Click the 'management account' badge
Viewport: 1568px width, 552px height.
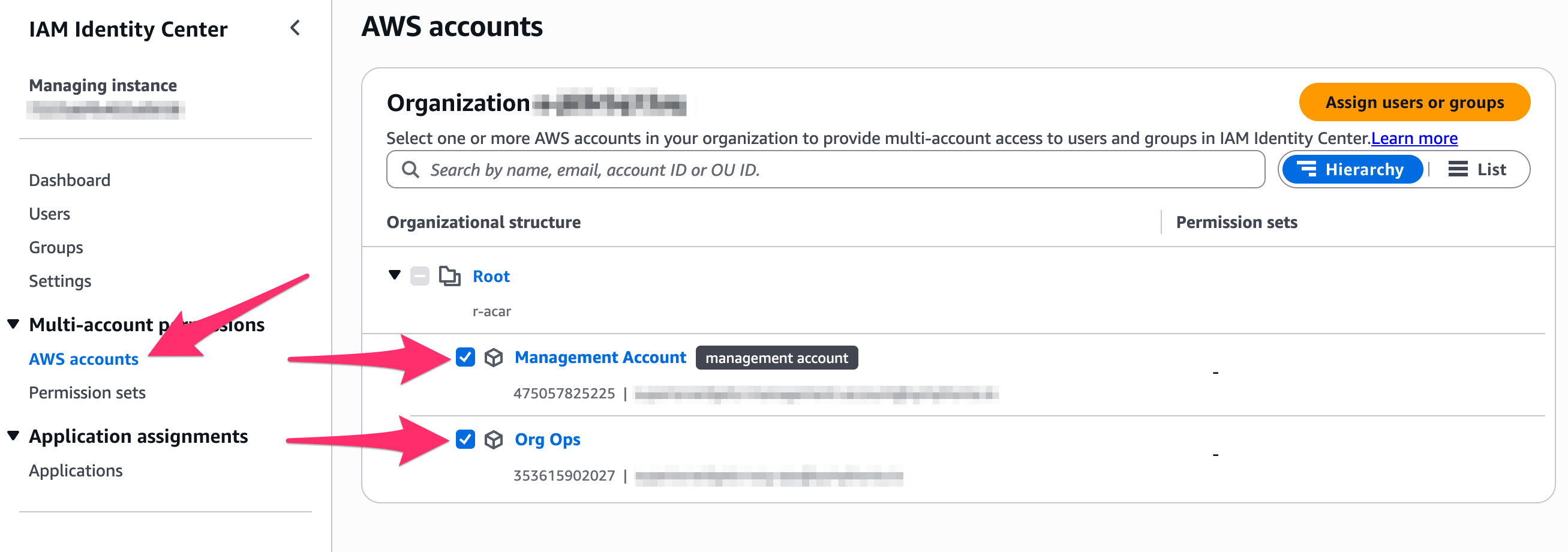pyautogui.click(x=777, y=358)
